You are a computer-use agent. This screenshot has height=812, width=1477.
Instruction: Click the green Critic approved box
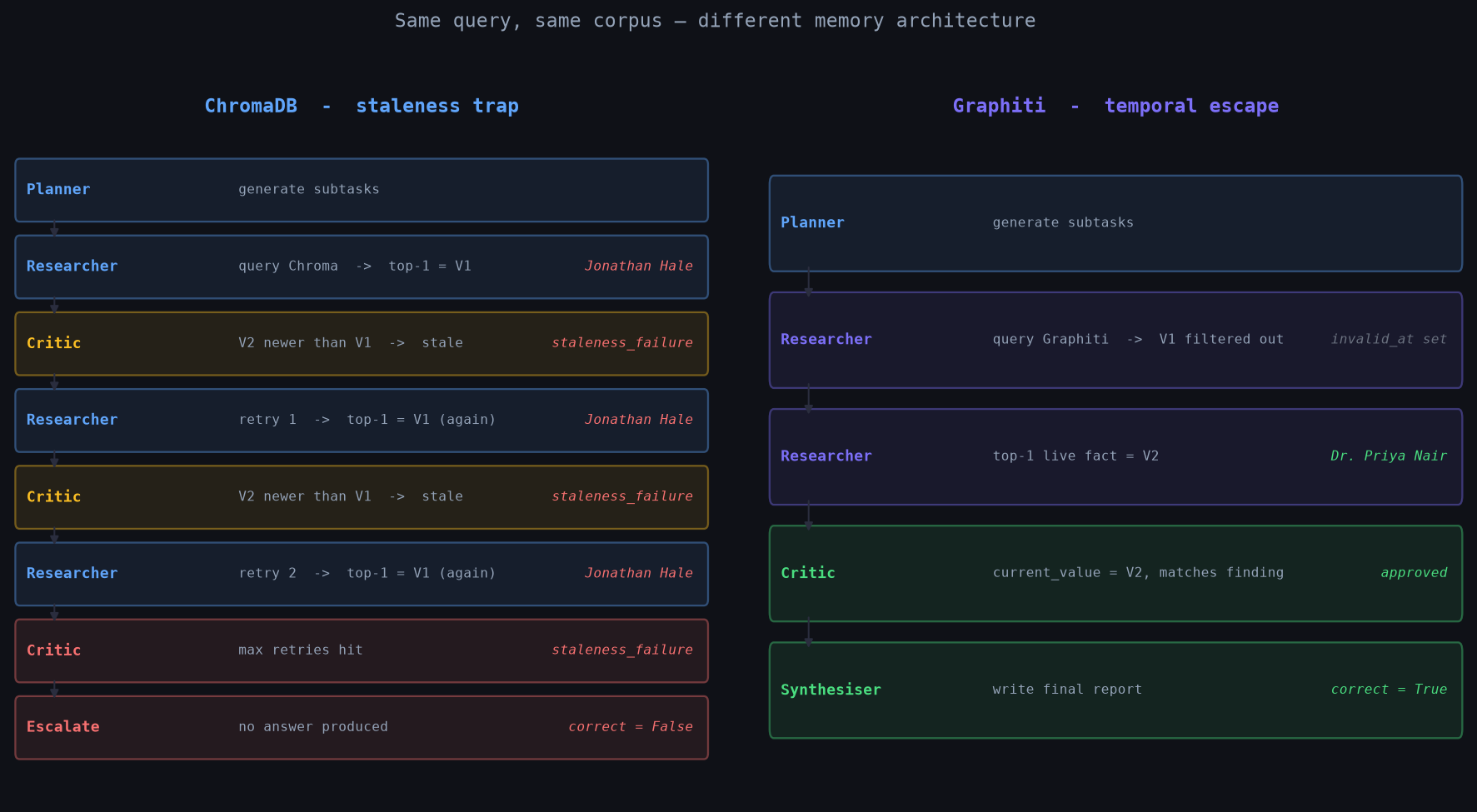[1115, 573]
